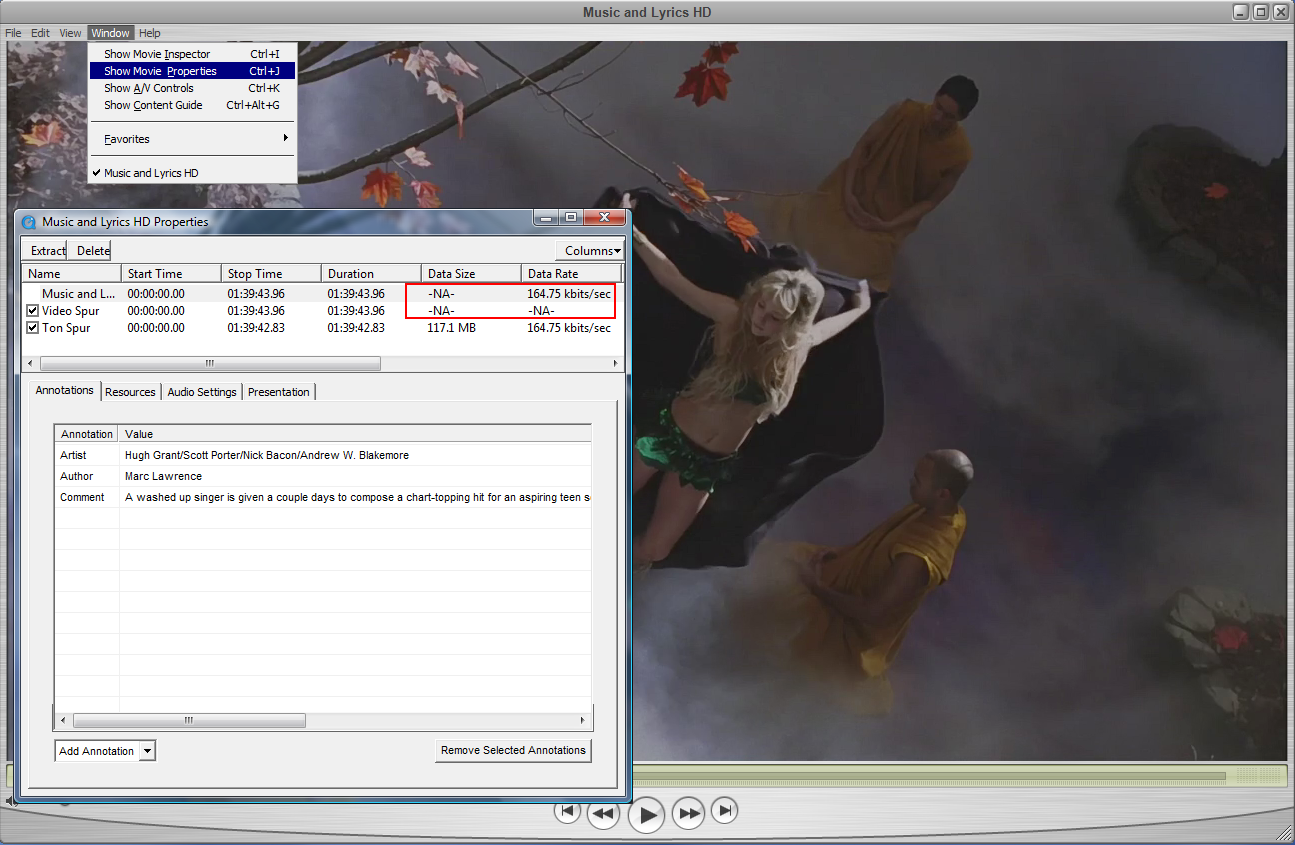Image resolution: width=1295 pixels, height=845 pixels.
Task: Click the track list horizontal scrollbar thumb
Action: [210, 363]
